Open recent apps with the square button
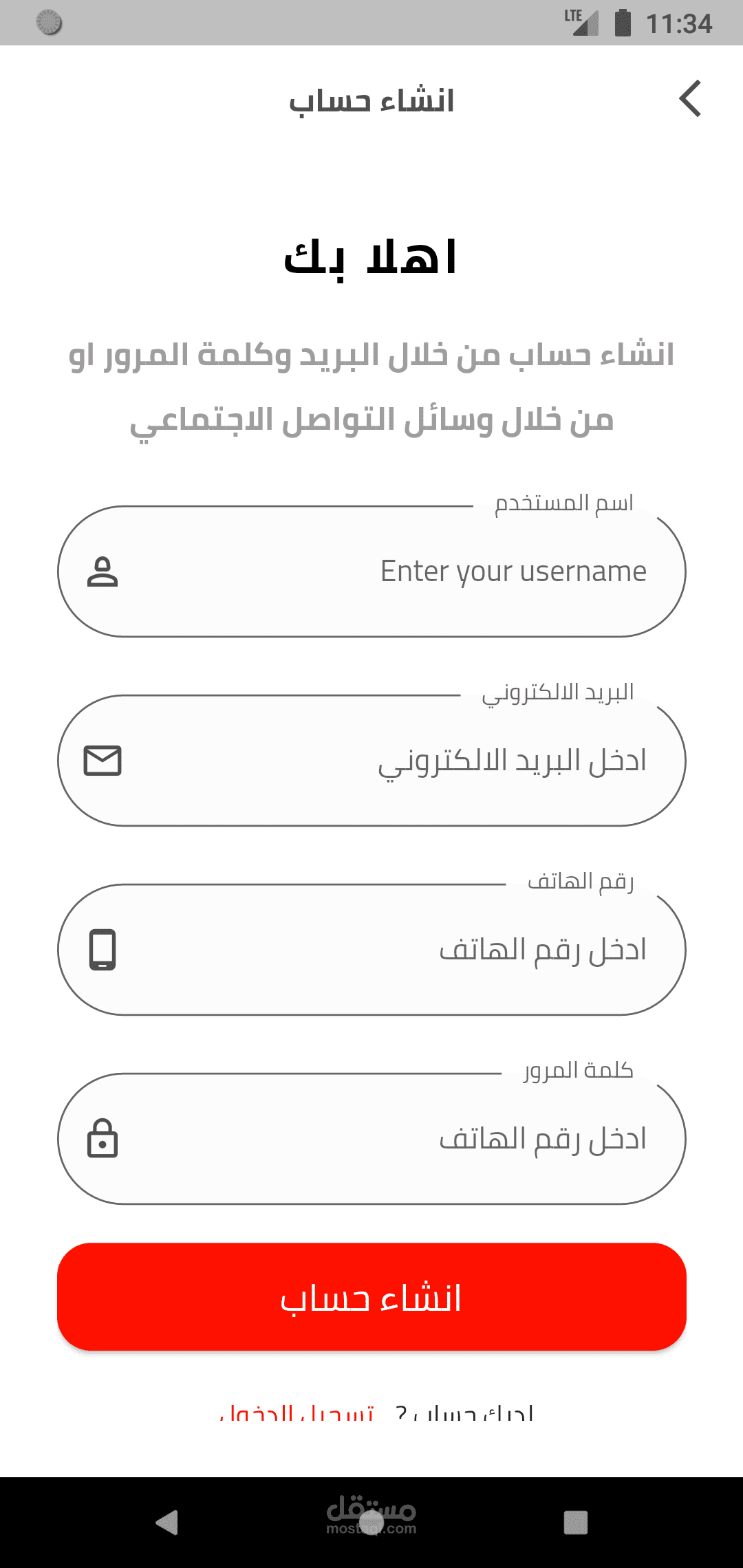 click(x=575, y=1523)
